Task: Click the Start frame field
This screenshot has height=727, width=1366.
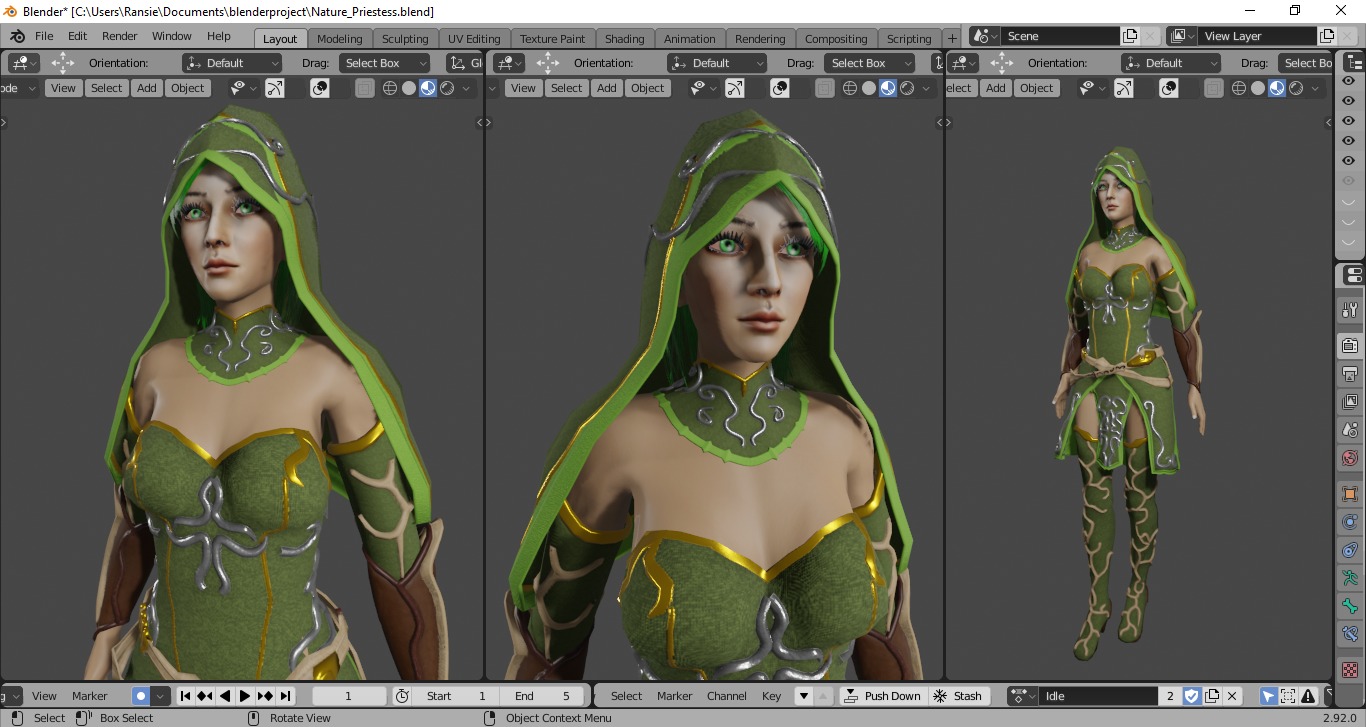Action: pyautogui.click(x=456, y=696)
